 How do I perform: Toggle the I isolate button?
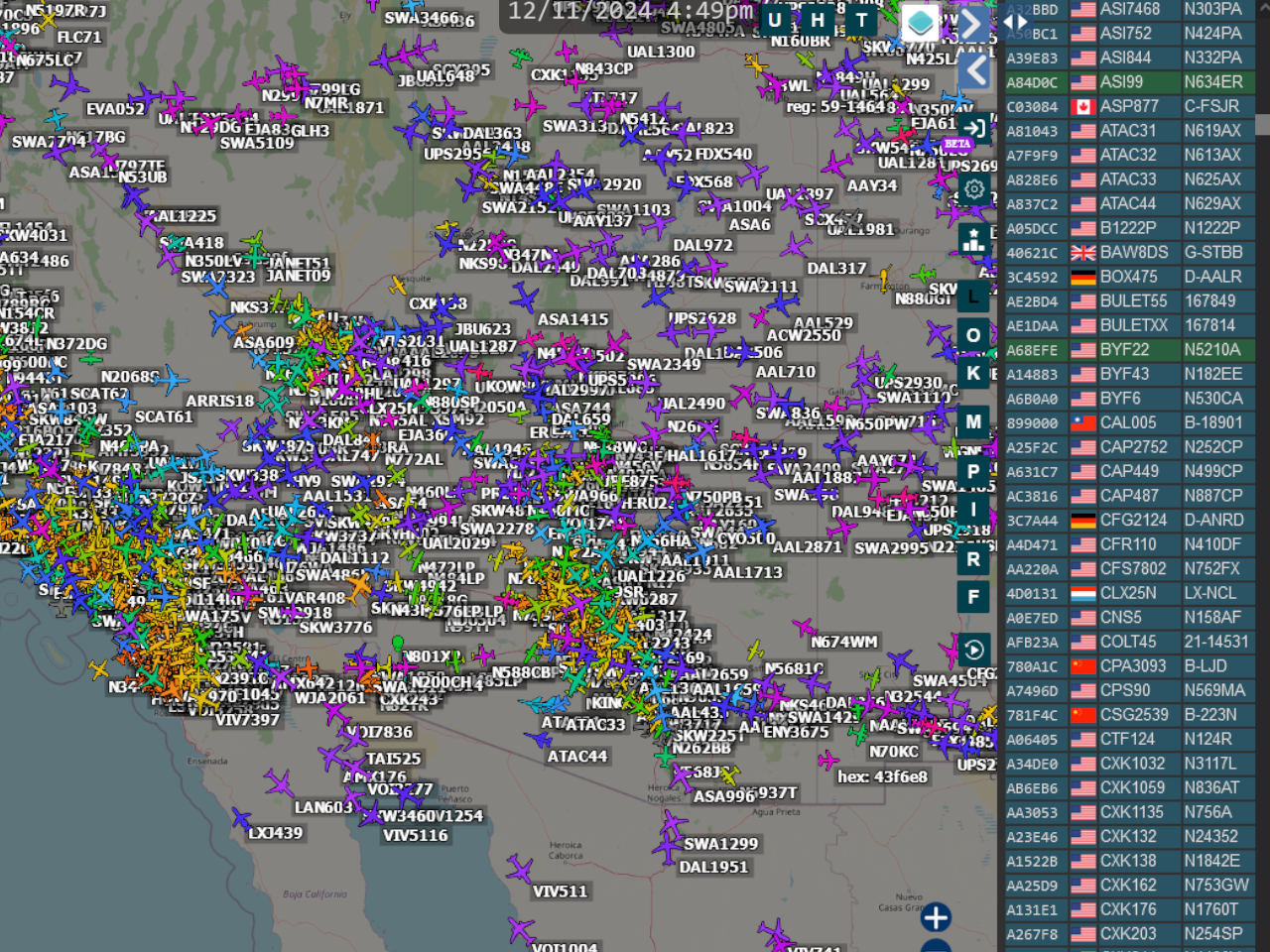point(973,510)
